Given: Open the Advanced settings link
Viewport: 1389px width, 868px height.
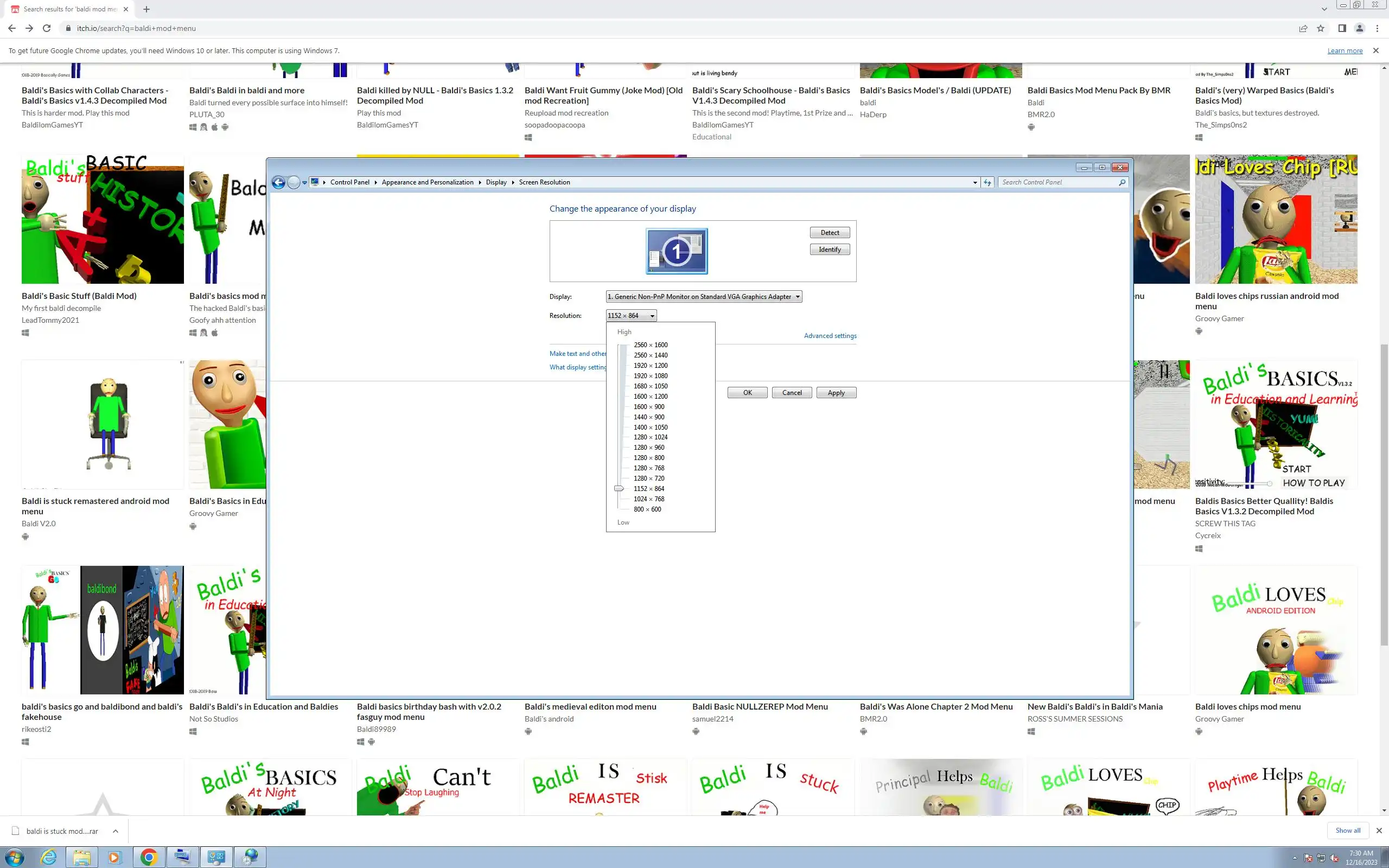Looking at the screenshot, I should tap(830, 336).
